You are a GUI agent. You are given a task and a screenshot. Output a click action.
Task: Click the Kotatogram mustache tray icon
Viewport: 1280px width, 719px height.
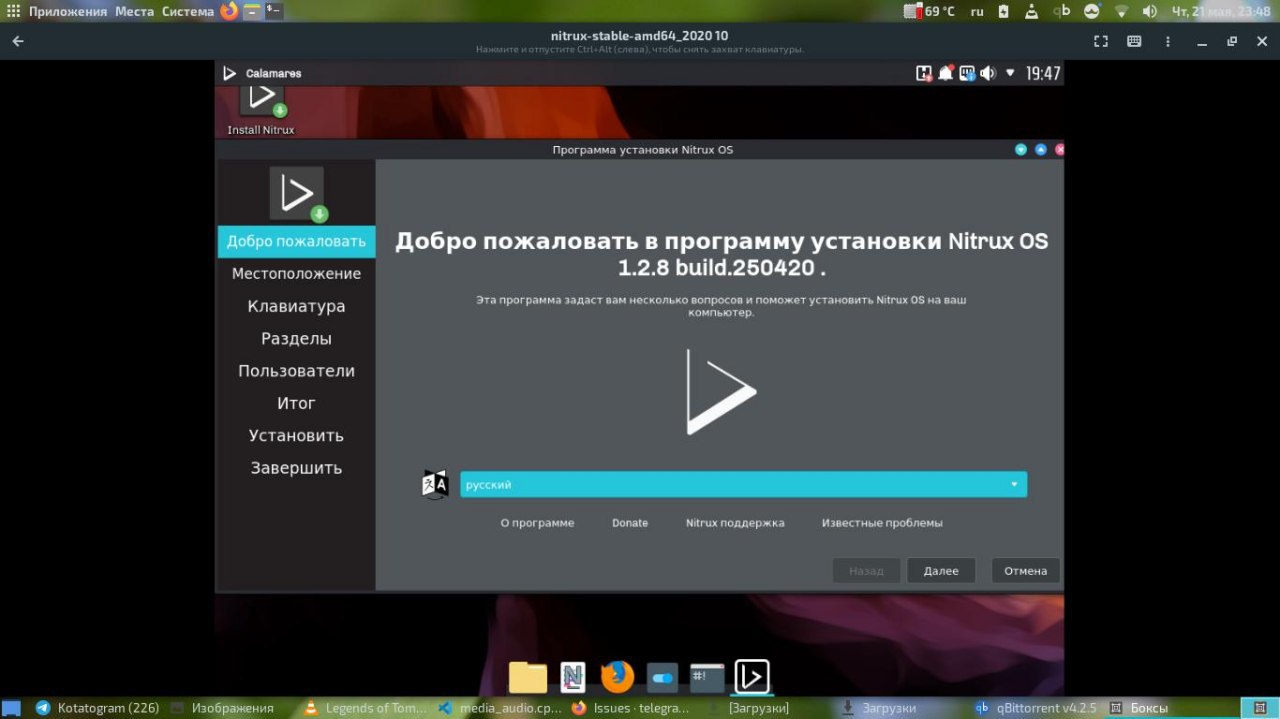point(1092,11)
